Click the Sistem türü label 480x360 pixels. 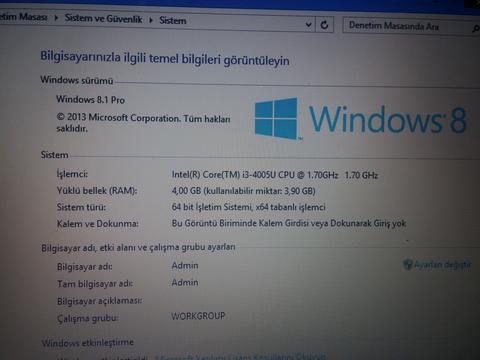click(x=81, y=207)
